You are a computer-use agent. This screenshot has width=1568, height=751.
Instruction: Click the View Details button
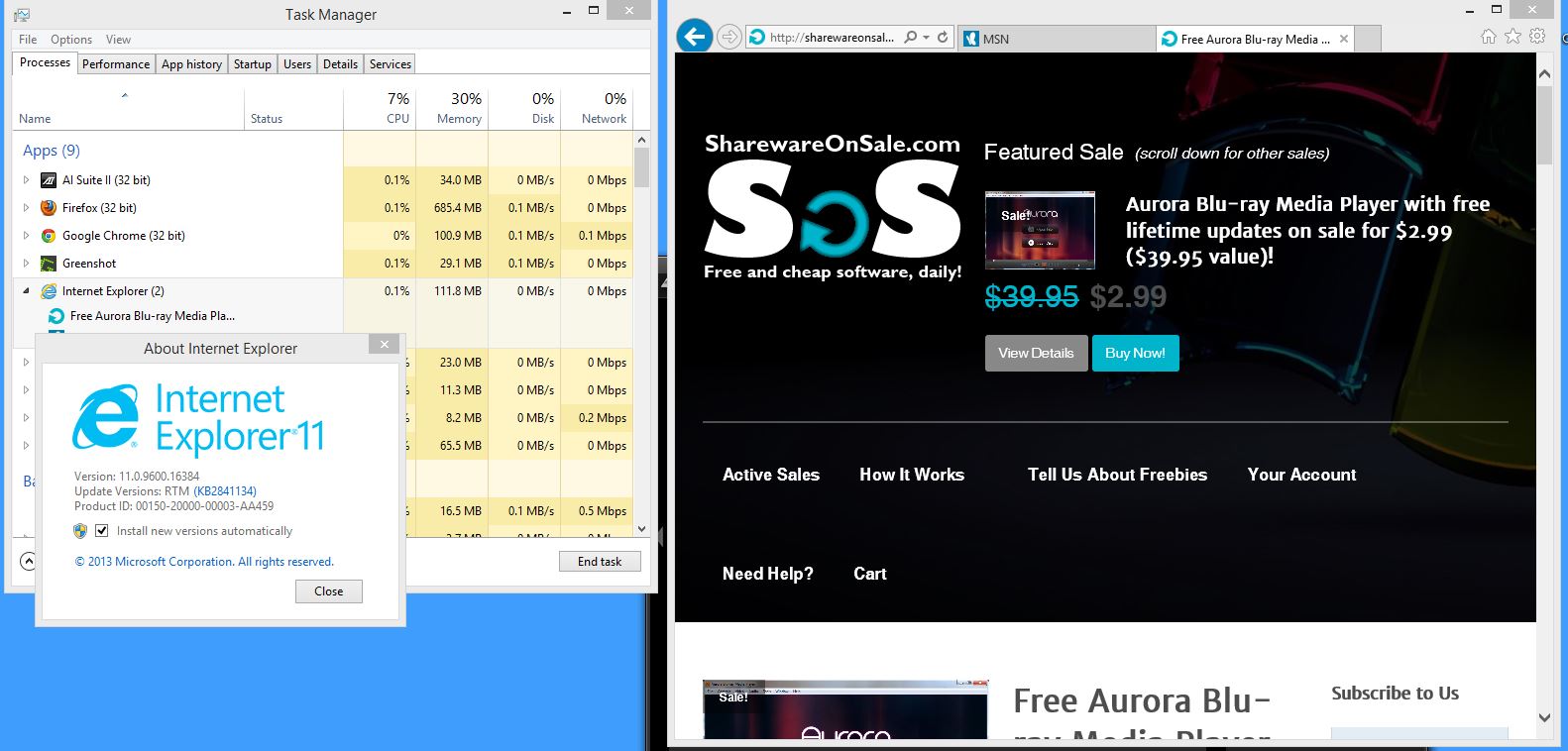click(1036, 354)
